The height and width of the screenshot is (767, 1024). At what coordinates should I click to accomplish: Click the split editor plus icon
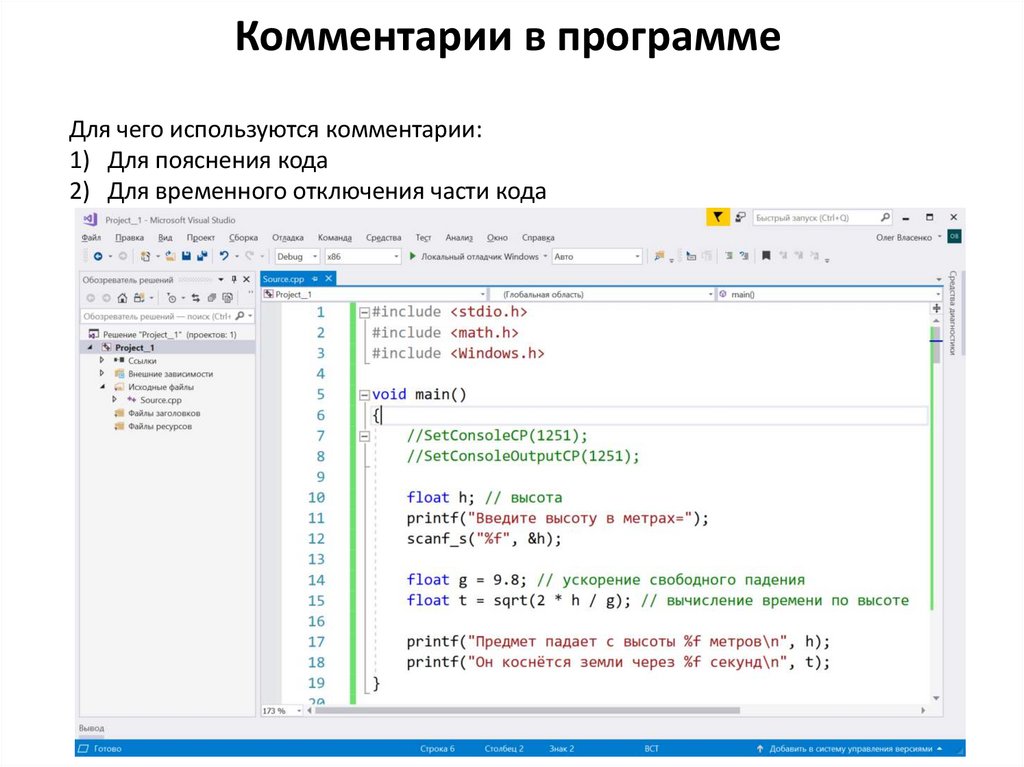pos(936,308)
